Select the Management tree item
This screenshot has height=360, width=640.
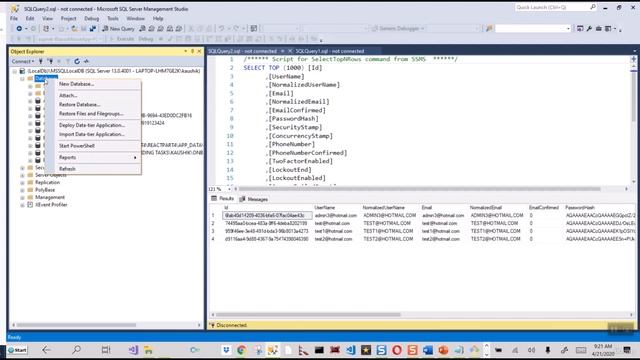coord(50,197)
